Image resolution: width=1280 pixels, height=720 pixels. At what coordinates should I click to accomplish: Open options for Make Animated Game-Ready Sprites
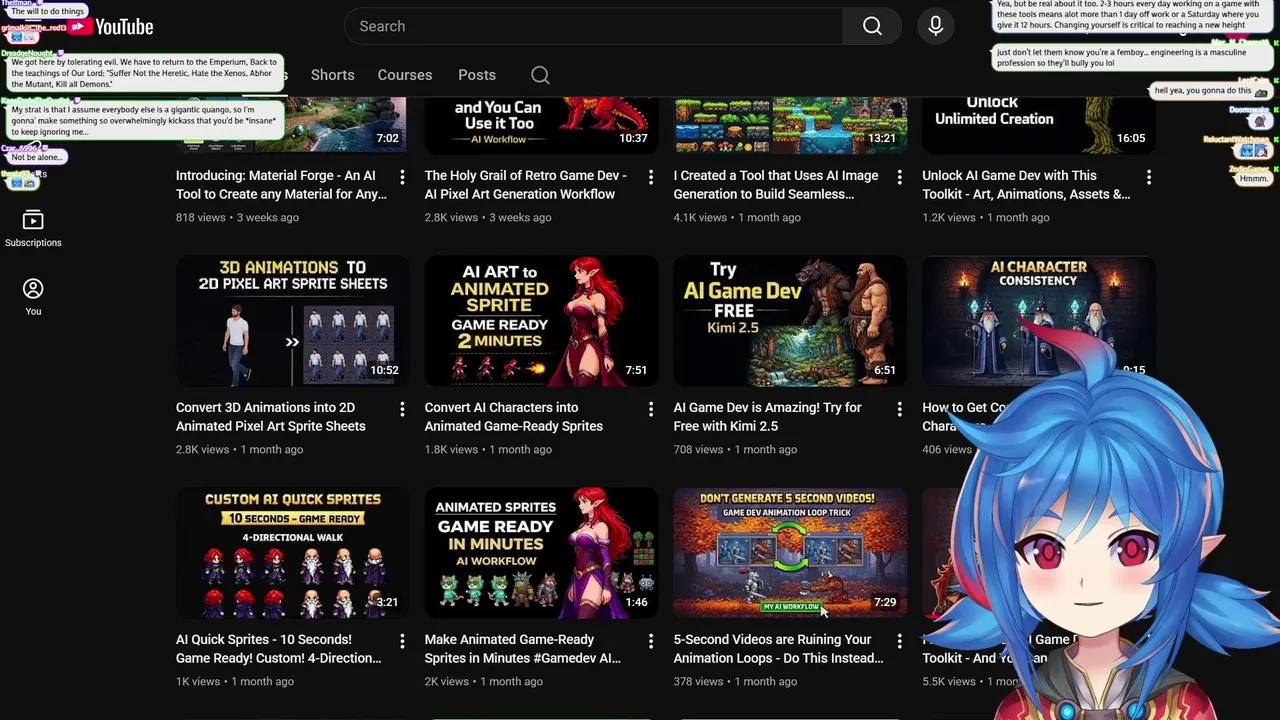651,641
